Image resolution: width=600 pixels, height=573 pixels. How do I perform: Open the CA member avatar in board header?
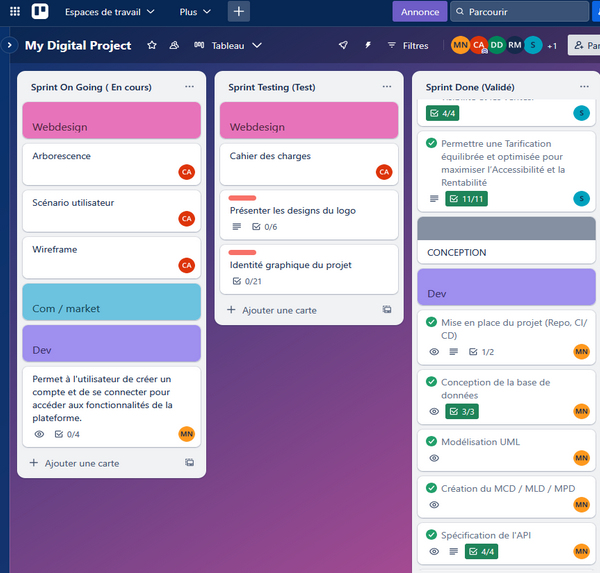pos(479,45)
